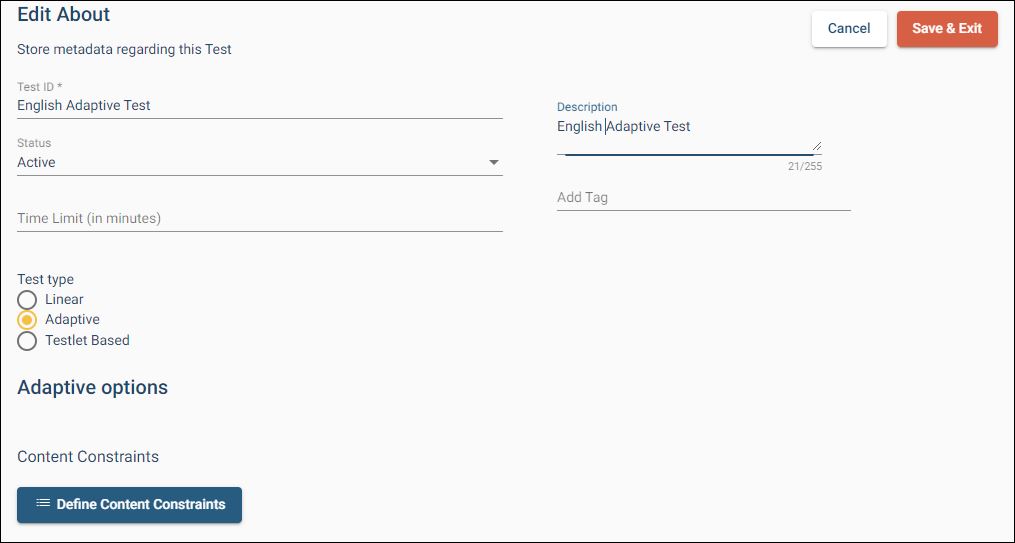Focus the Test ID text field
Image resolution: width=1015 pixels, height=543 pixels.
tap(259, 105)
